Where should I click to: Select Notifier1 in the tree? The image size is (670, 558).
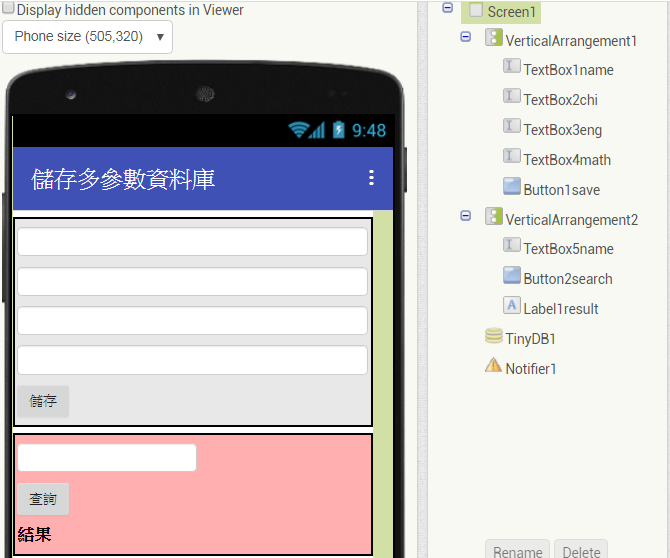[x=531, y=369]
